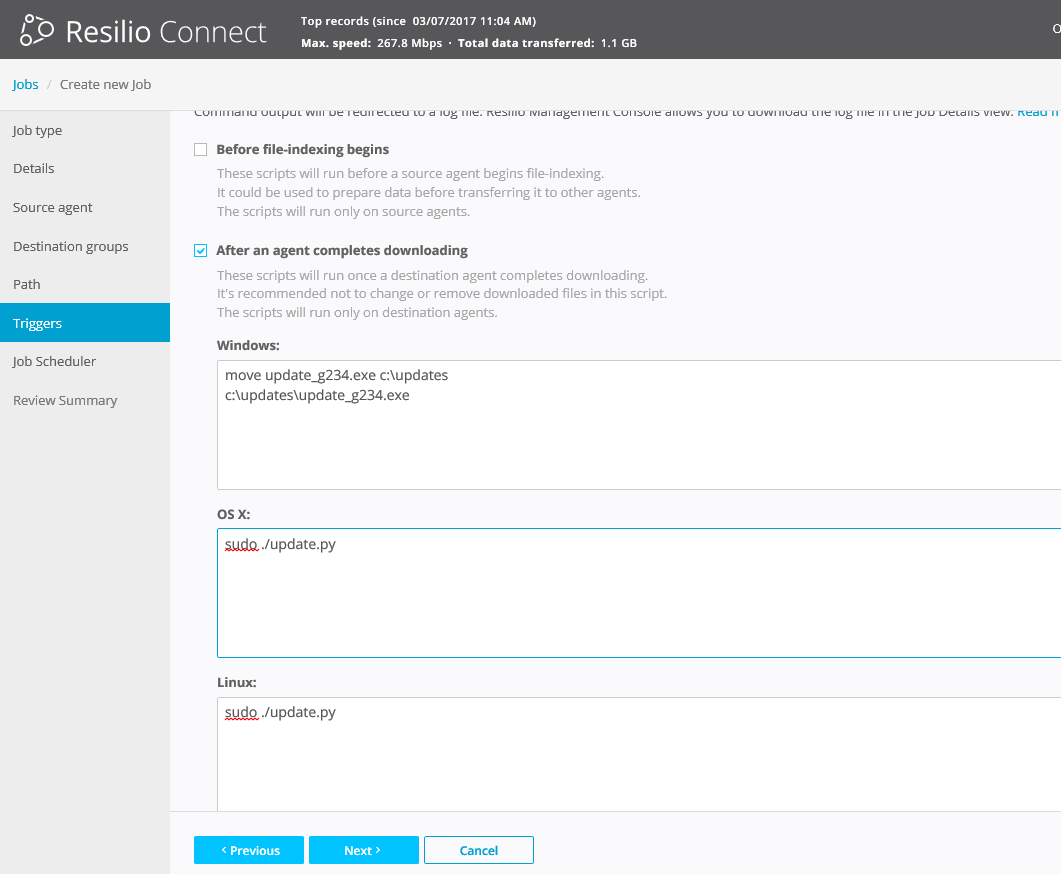
Task: Uncheck 'After an agent completes downloading'
Action: (200, 251)
